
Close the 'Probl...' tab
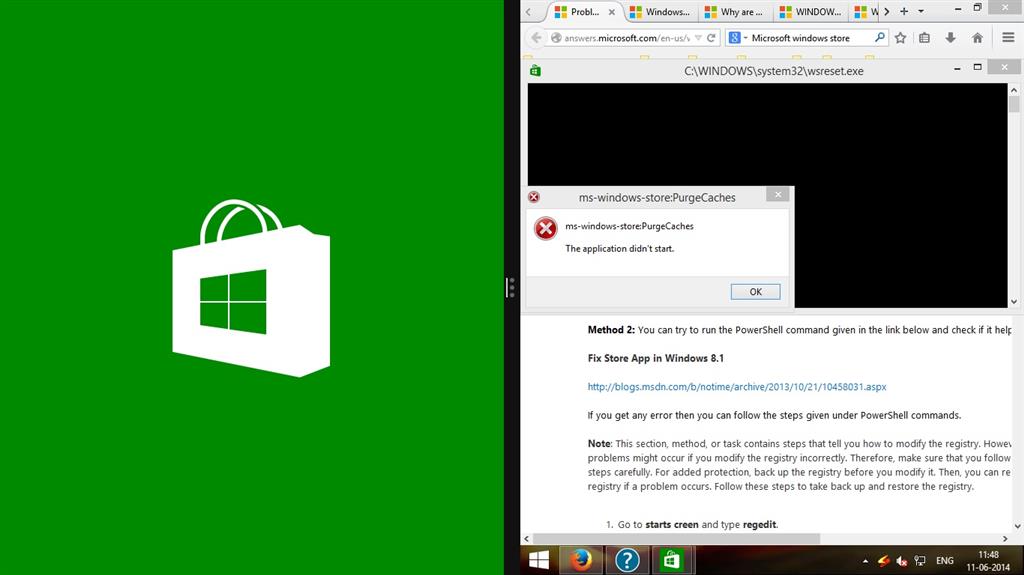click(x=612, y=12)
